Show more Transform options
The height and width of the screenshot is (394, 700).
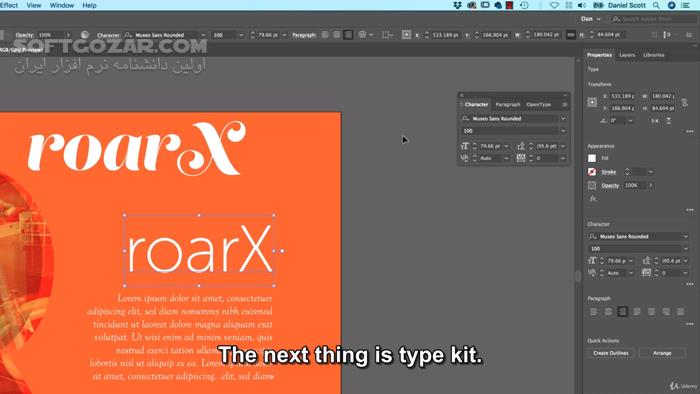pos(690,132)
